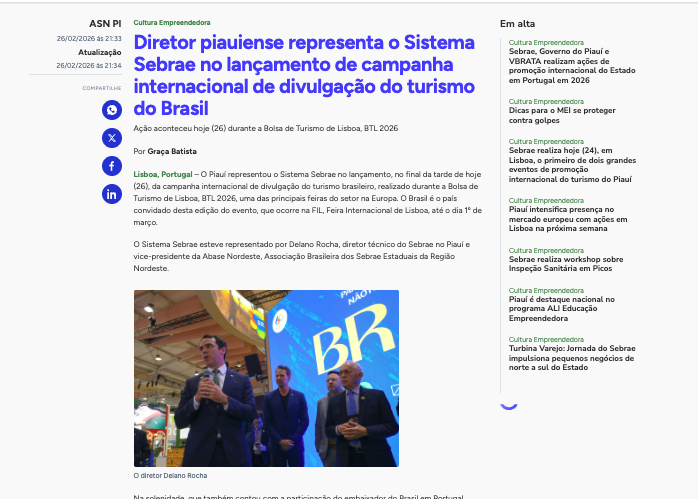Click the 'Lisboa, Portugal' green location text
Viewport: 698px width, 499px height.
pyautogui.click(x=163, y=174)
